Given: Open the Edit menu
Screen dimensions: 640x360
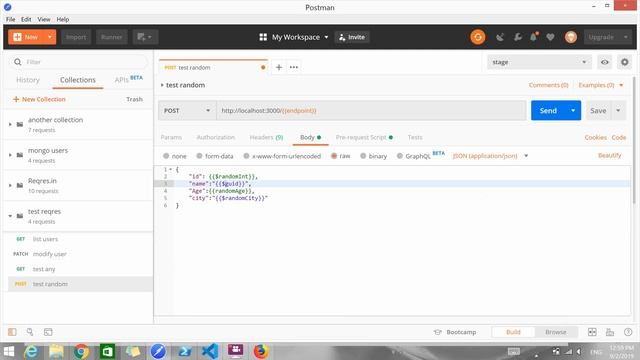Looking at the screenshot, I should coord(26,19).
